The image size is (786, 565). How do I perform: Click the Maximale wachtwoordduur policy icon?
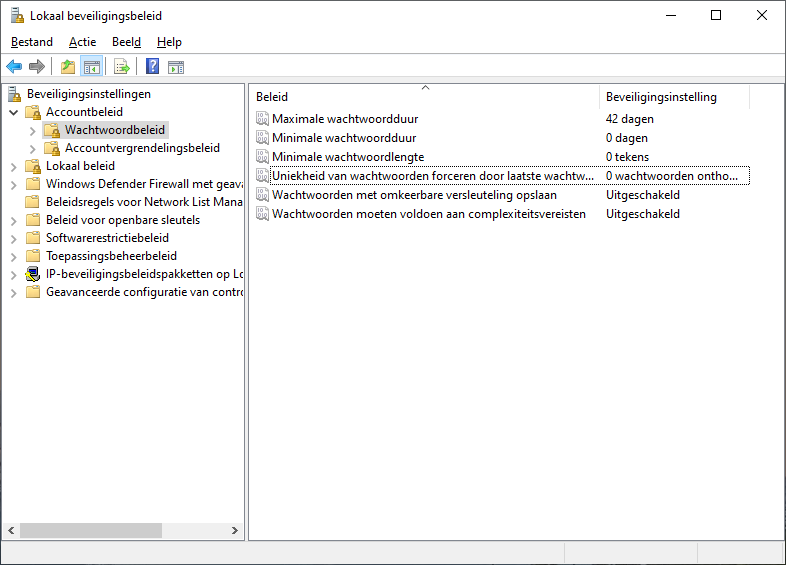point(263,119)
